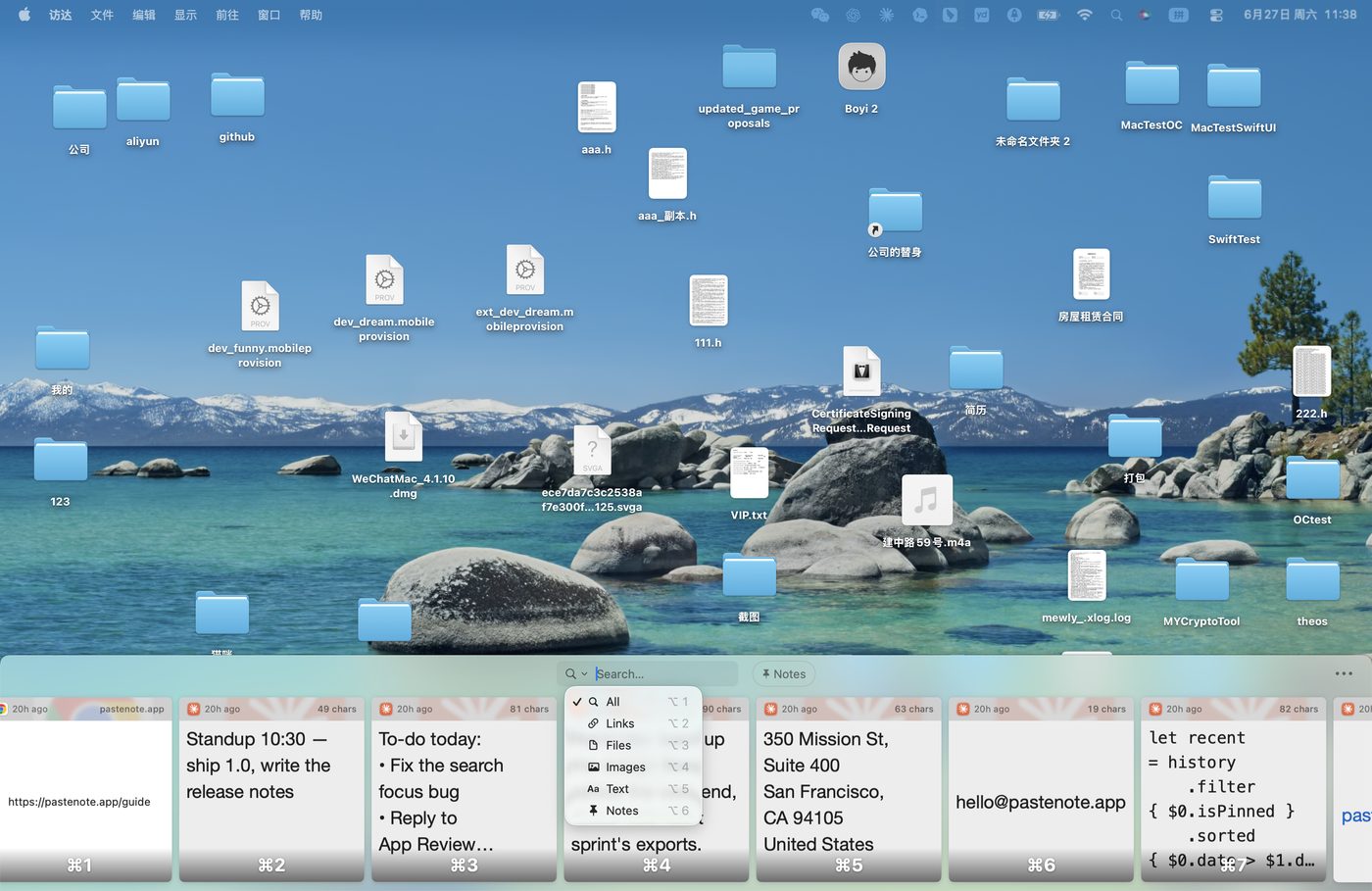This screenshot has height=891, width=1372.
Task: Open Control Center from menu bar
Action: pos(1216,15)
